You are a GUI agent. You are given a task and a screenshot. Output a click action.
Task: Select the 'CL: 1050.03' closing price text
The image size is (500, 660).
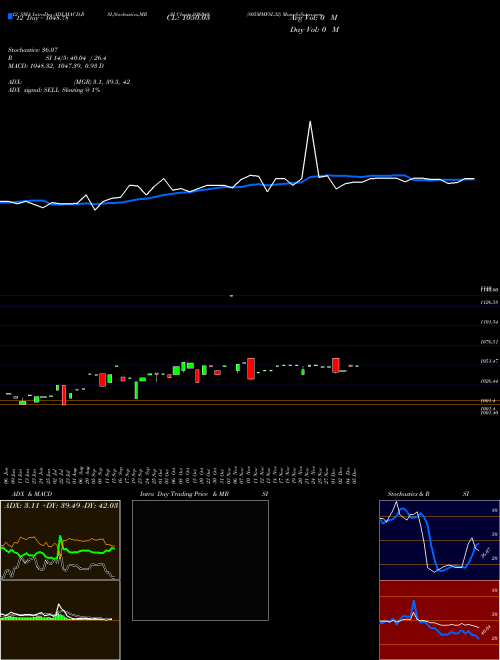[x=188, y=17]
